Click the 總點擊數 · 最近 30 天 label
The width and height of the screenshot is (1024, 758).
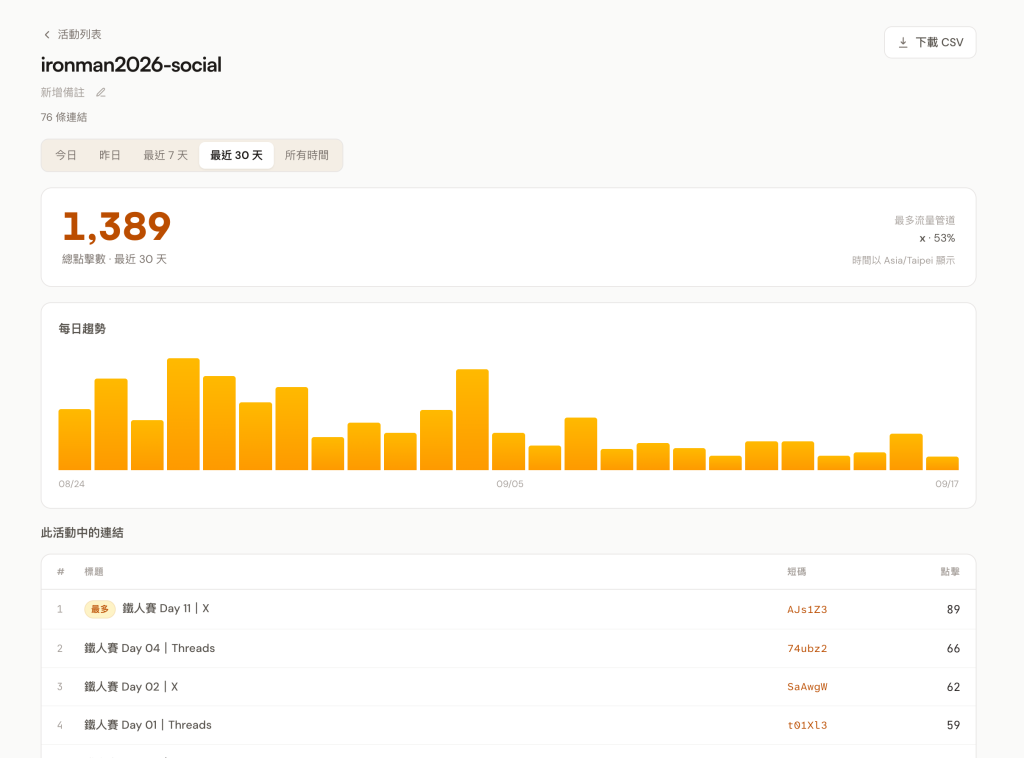(x=114, y=259)
